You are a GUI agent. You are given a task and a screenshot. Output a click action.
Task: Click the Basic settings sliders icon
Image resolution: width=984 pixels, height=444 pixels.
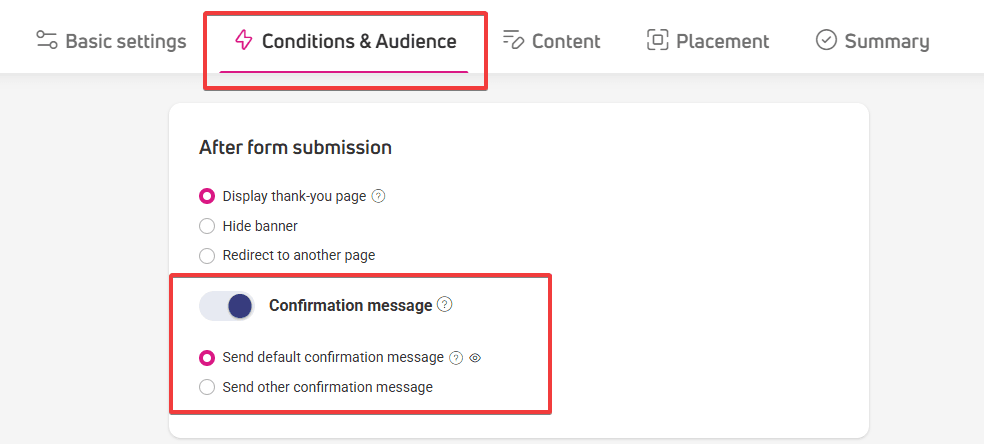(x=46, y=40)
